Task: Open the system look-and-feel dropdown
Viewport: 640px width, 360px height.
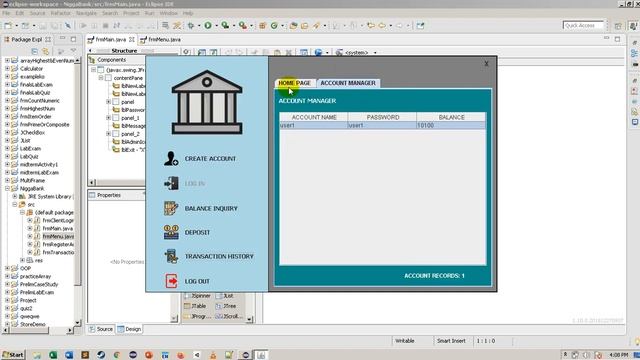Action: (x=375, y=53)
